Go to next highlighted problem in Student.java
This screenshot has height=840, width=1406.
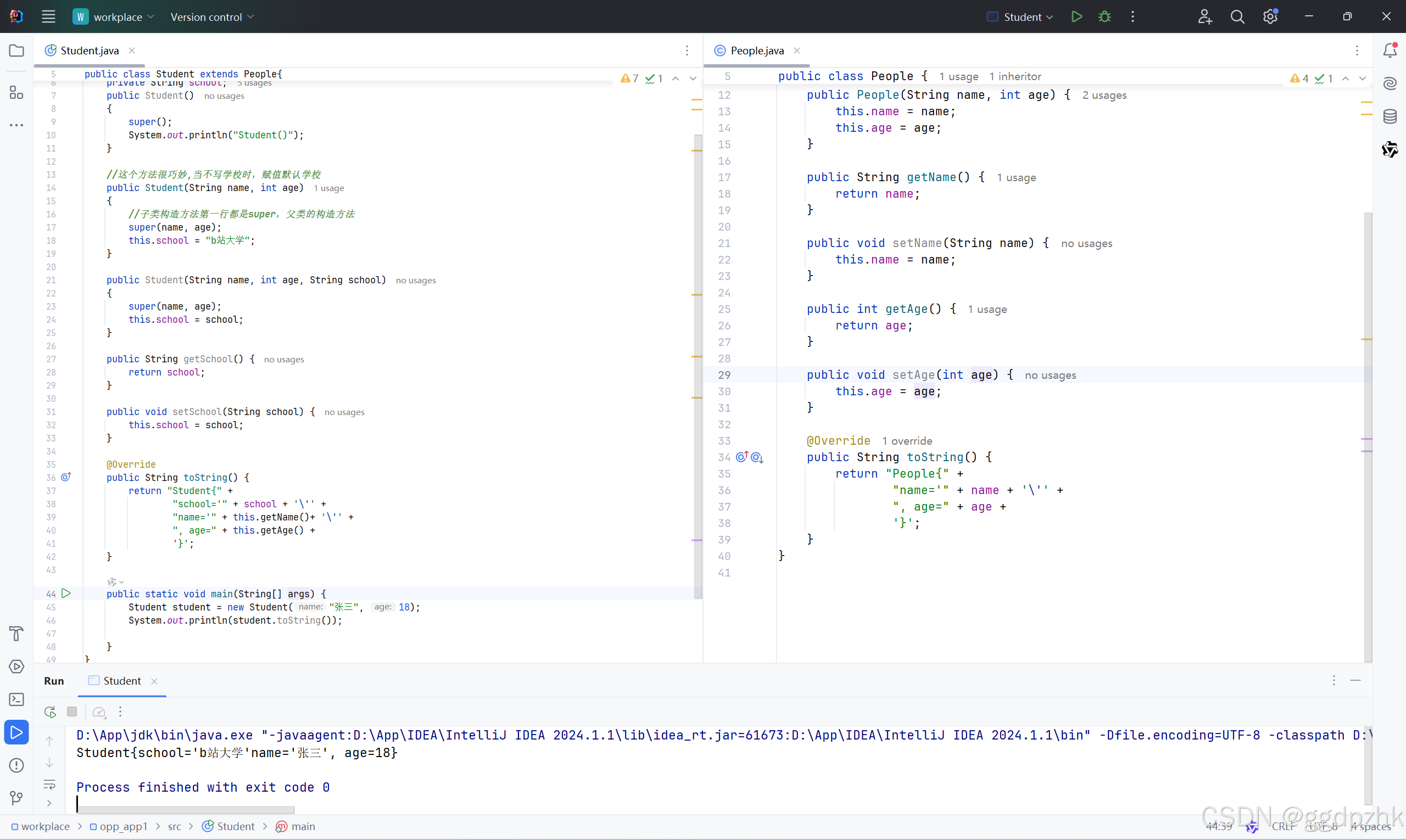point(693,79)
